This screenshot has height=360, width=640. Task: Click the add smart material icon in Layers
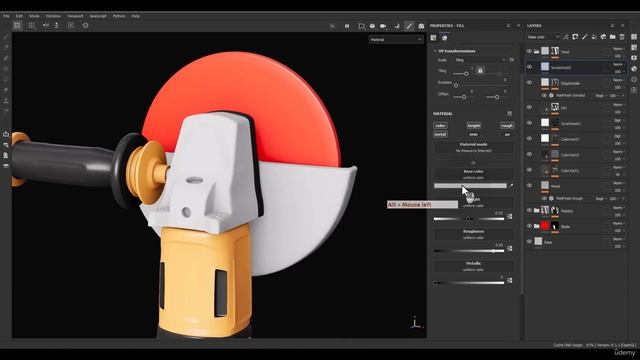[603, 37]
